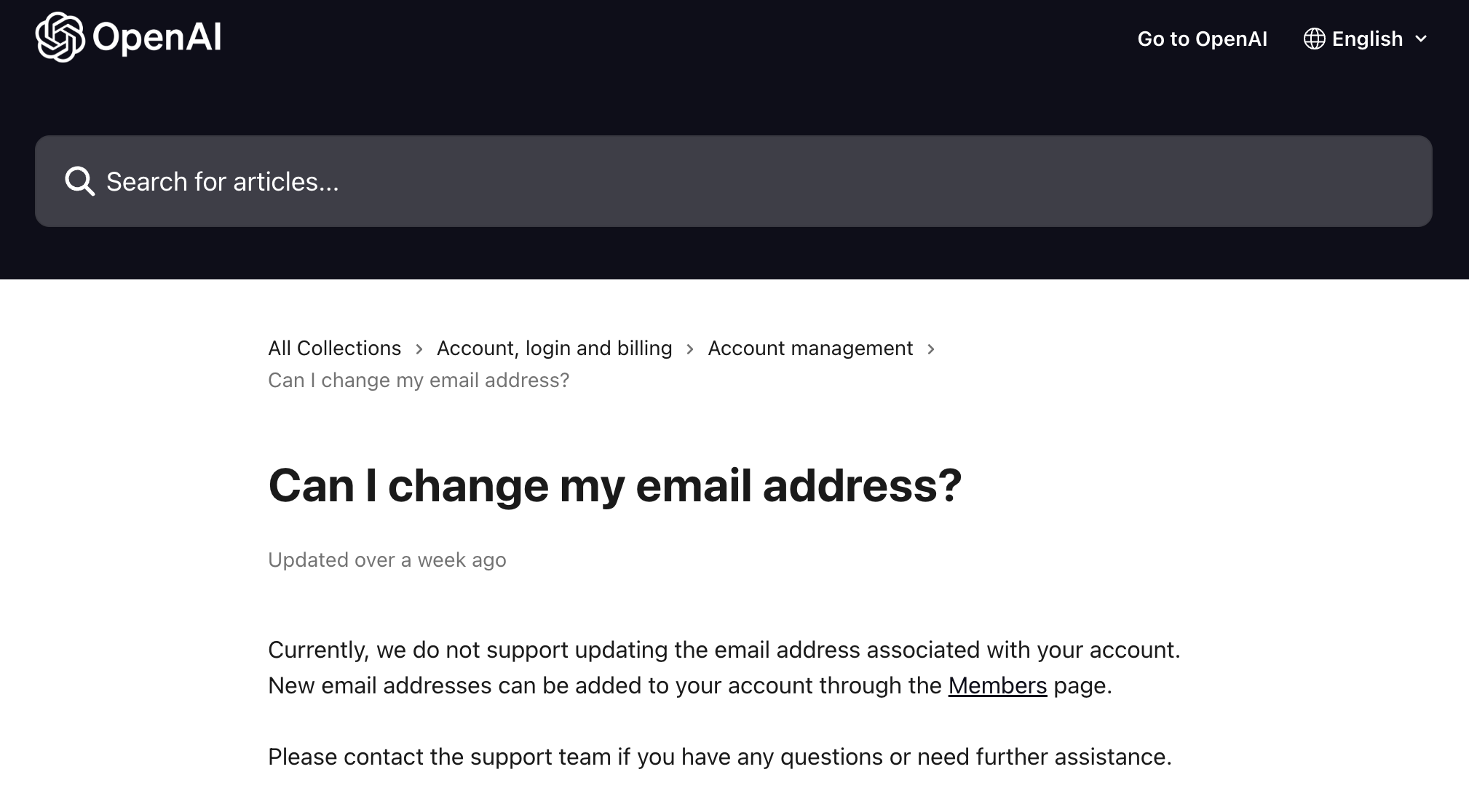Viewport: 1469px width, 812px height.
Task: Click the OpenAI knot logo icon
Action: click(x=60, y=37)
